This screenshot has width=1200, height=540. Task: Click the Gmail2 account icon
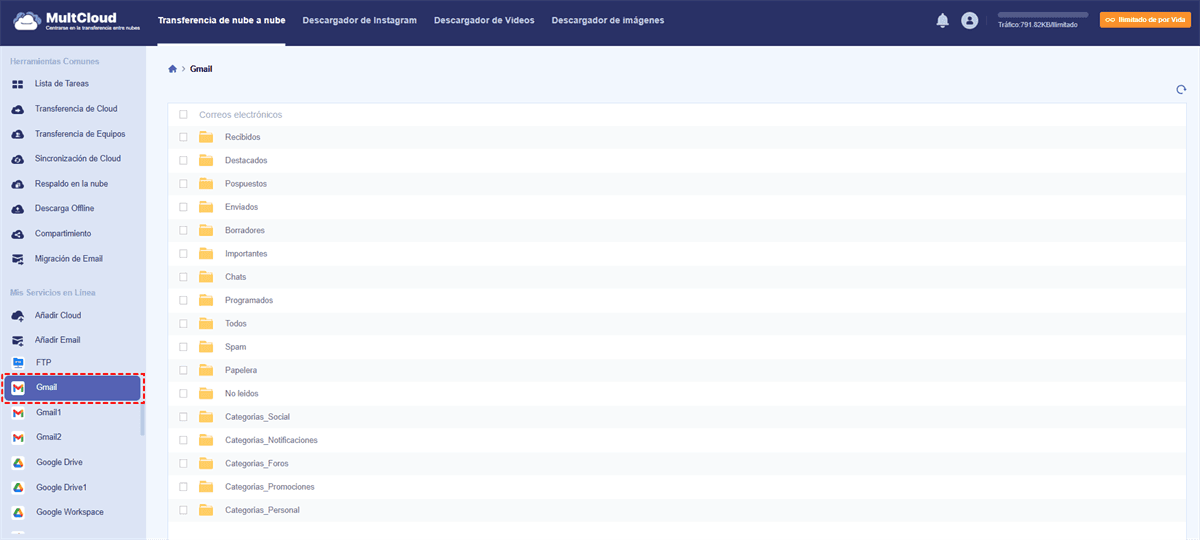click(18, 438)
